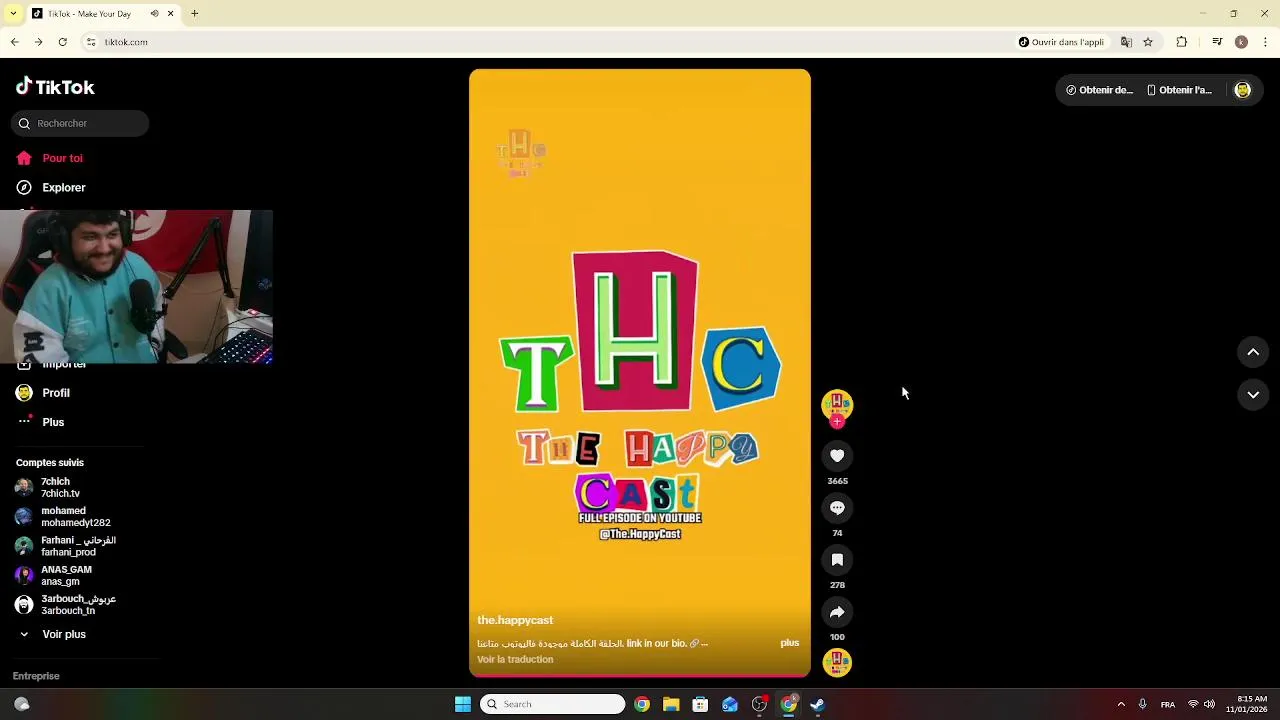
Task: Open the browser extensions puzzle icon
Action: click(1182, 42)
